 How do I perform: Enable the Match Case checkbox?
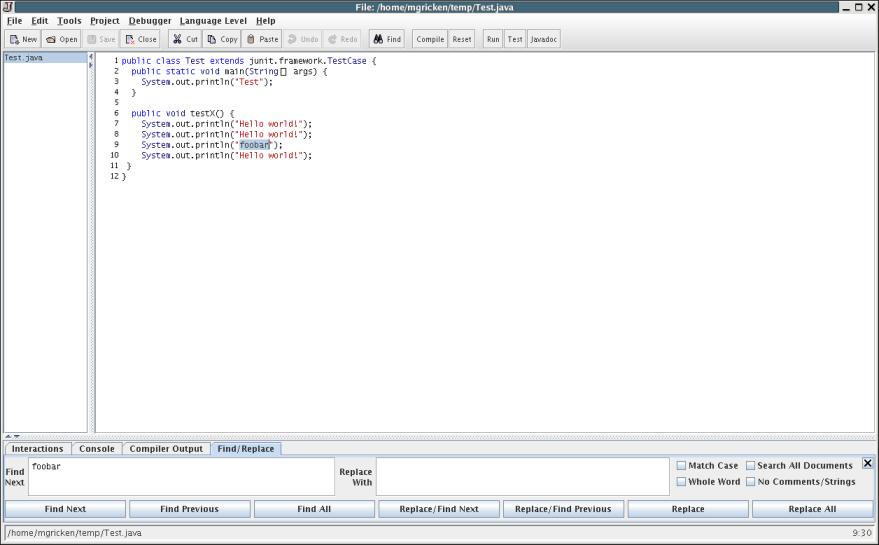tap(682, 466)
